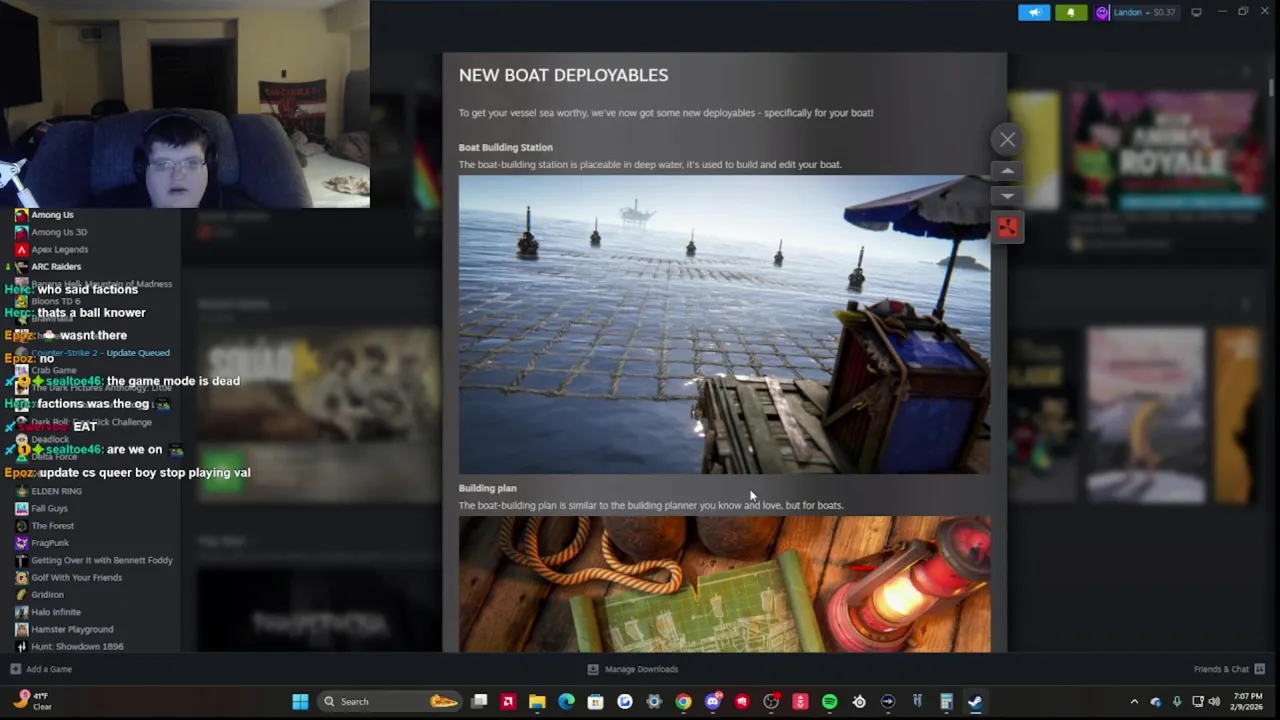
Task: Select Among Us 3D in library
Action: [x=59, y=232]
